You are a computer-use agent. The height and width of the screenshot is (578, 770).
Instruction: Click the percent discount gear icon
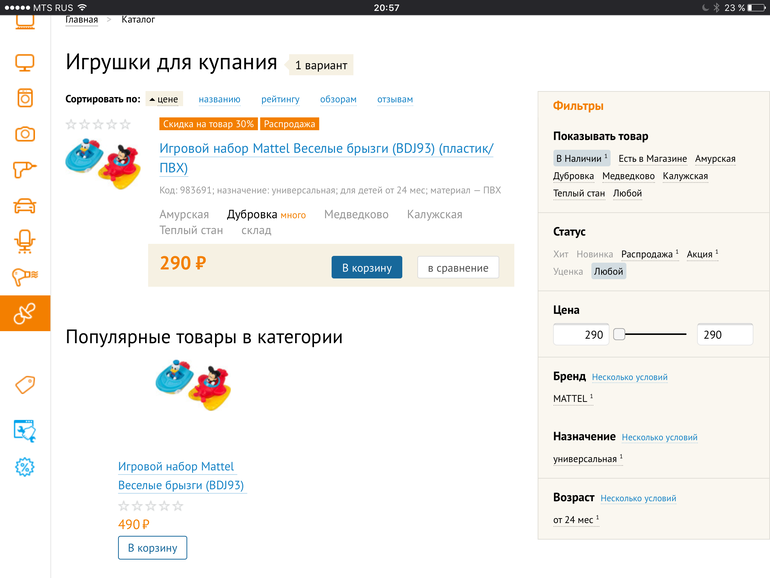[x=25, y=466]
